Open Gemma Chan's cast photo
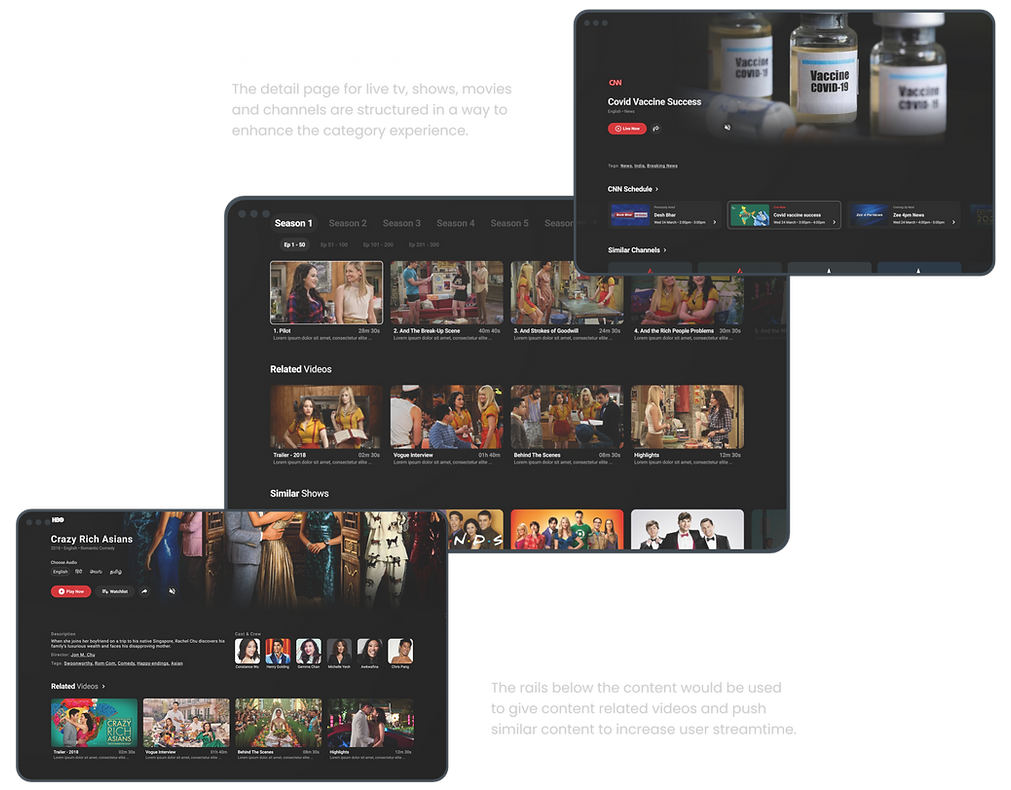The image size is (1011, 790). click(308, 651)
